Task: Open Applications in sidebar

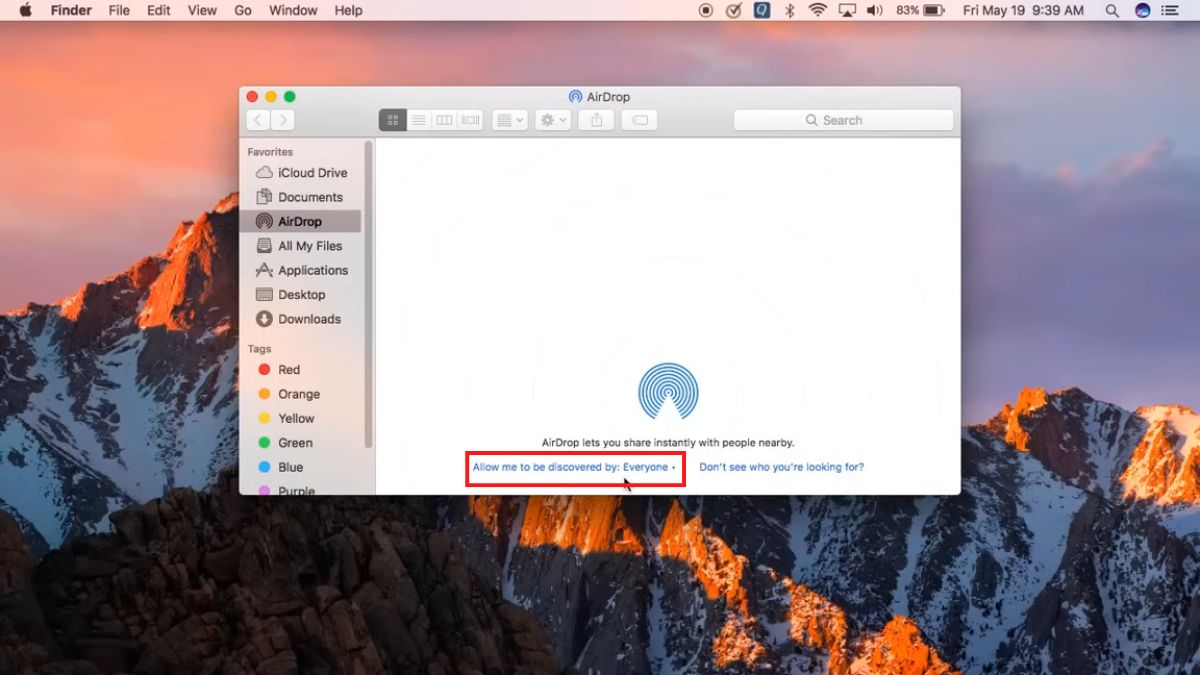Action: [301, 270]
